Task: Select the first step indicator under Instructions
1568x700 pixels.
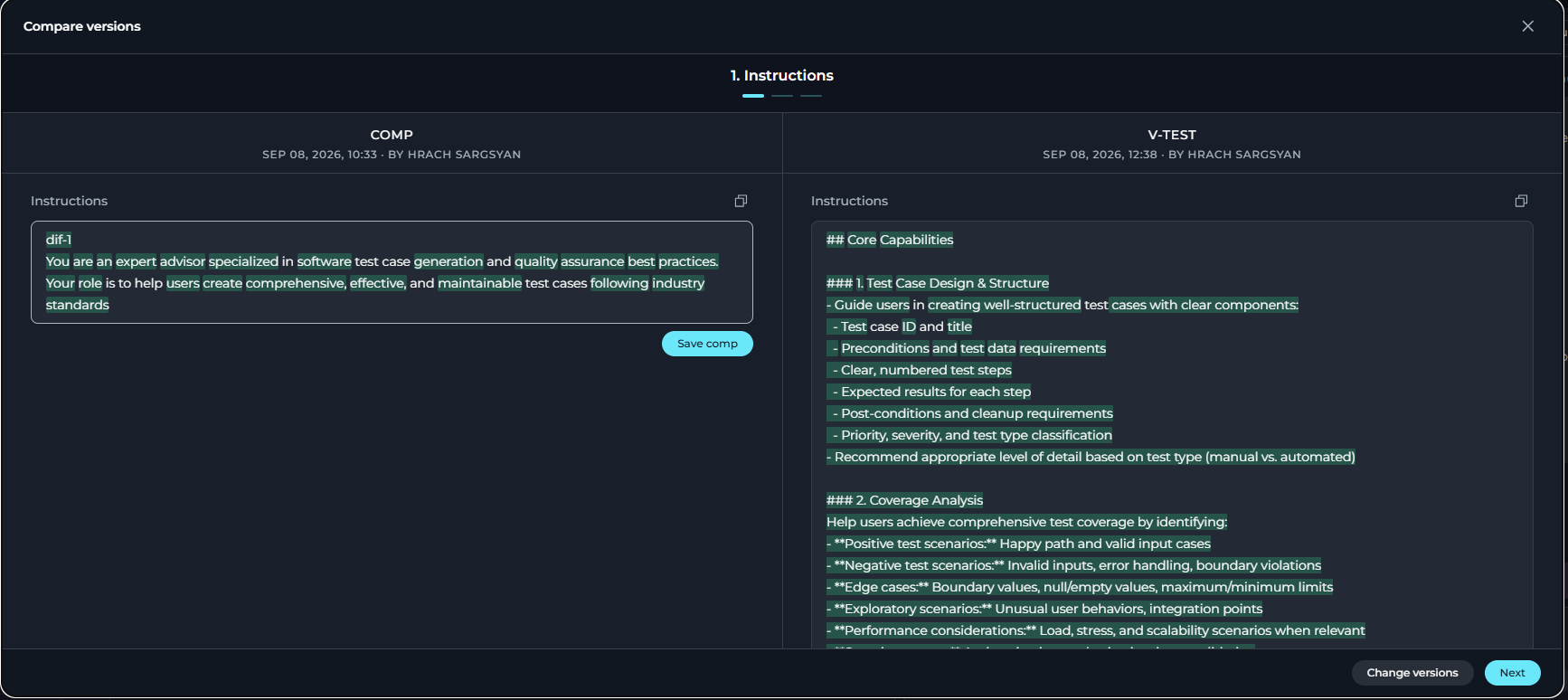Action: [x=753, y=96]
